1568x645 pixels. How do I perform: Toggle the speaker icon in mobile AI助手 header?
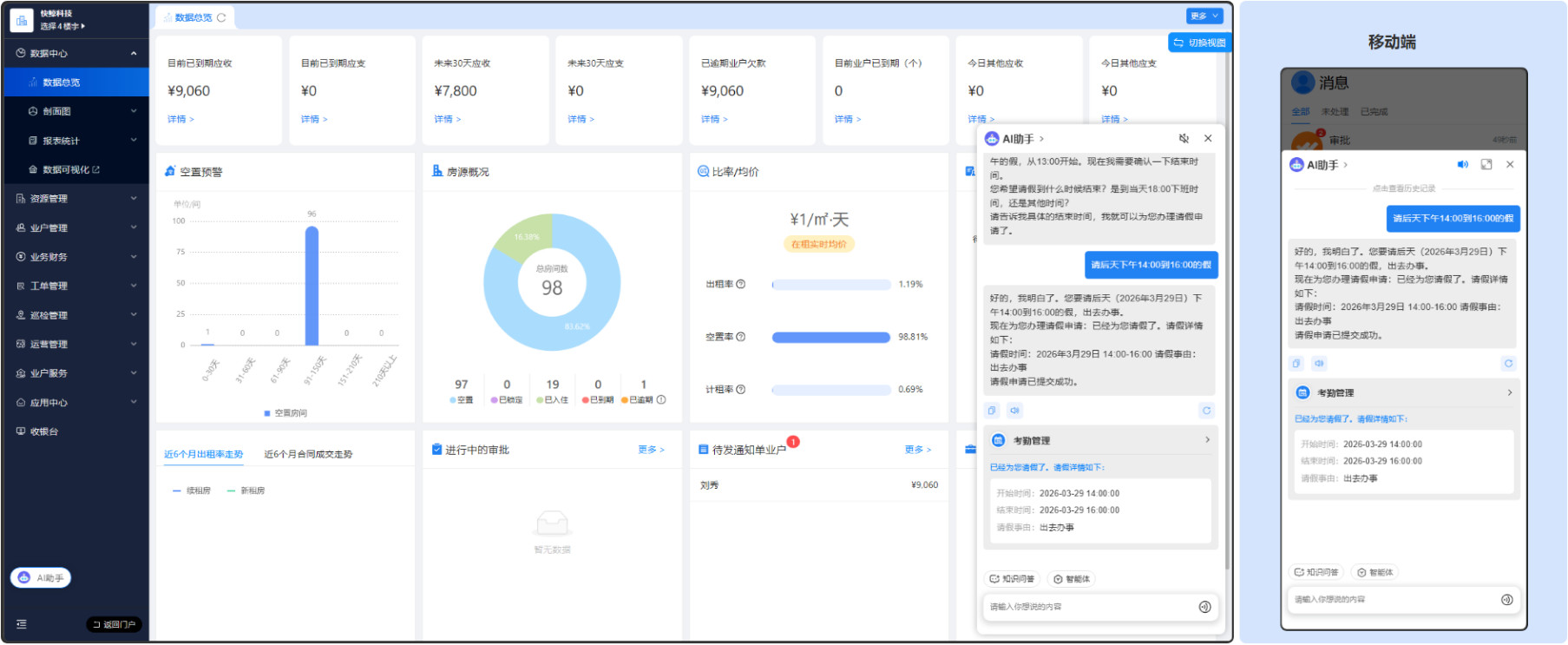(x=1462, y=165)
